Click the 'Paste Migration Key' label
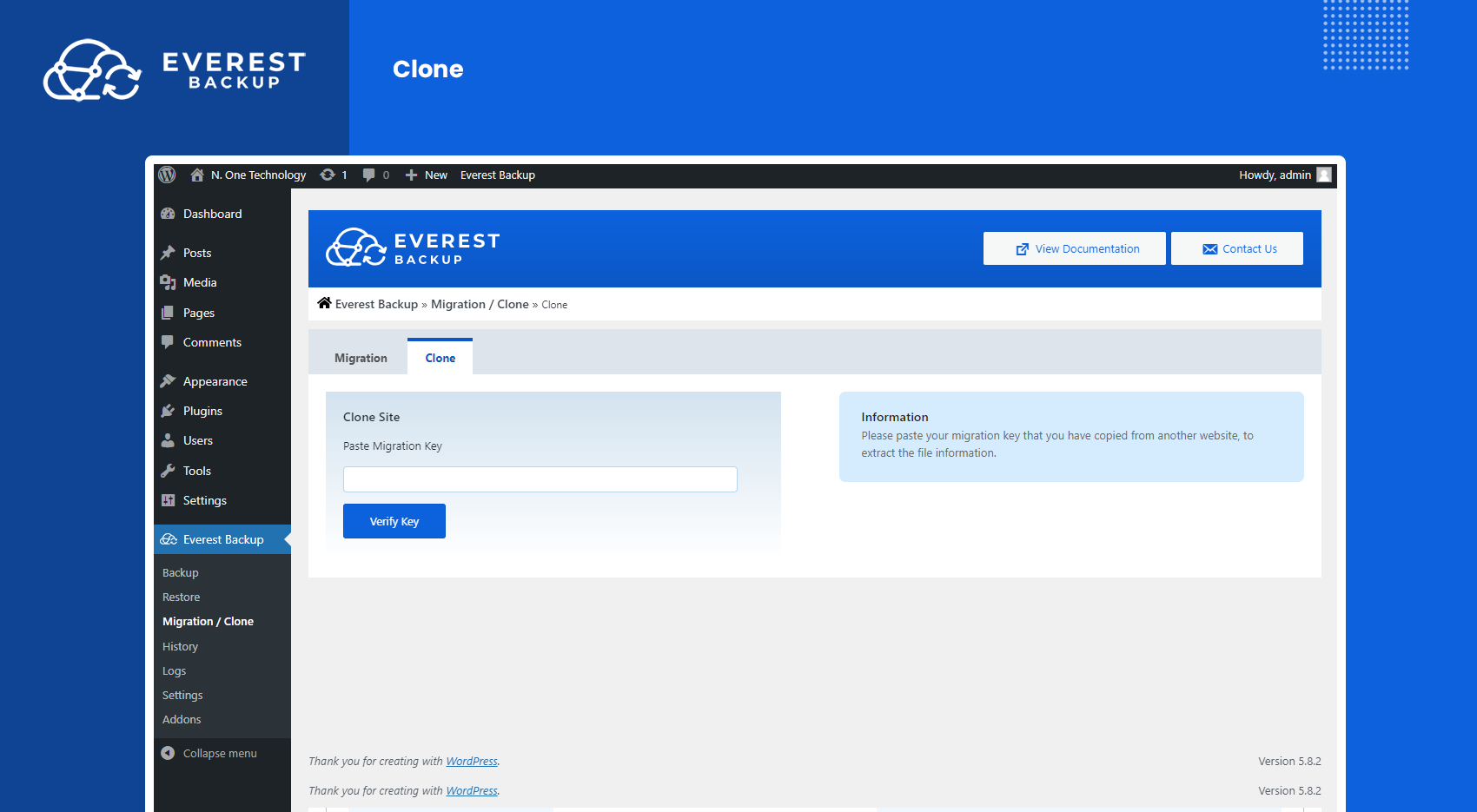Viewport: 1477px width, 812px height. (393, 446)
